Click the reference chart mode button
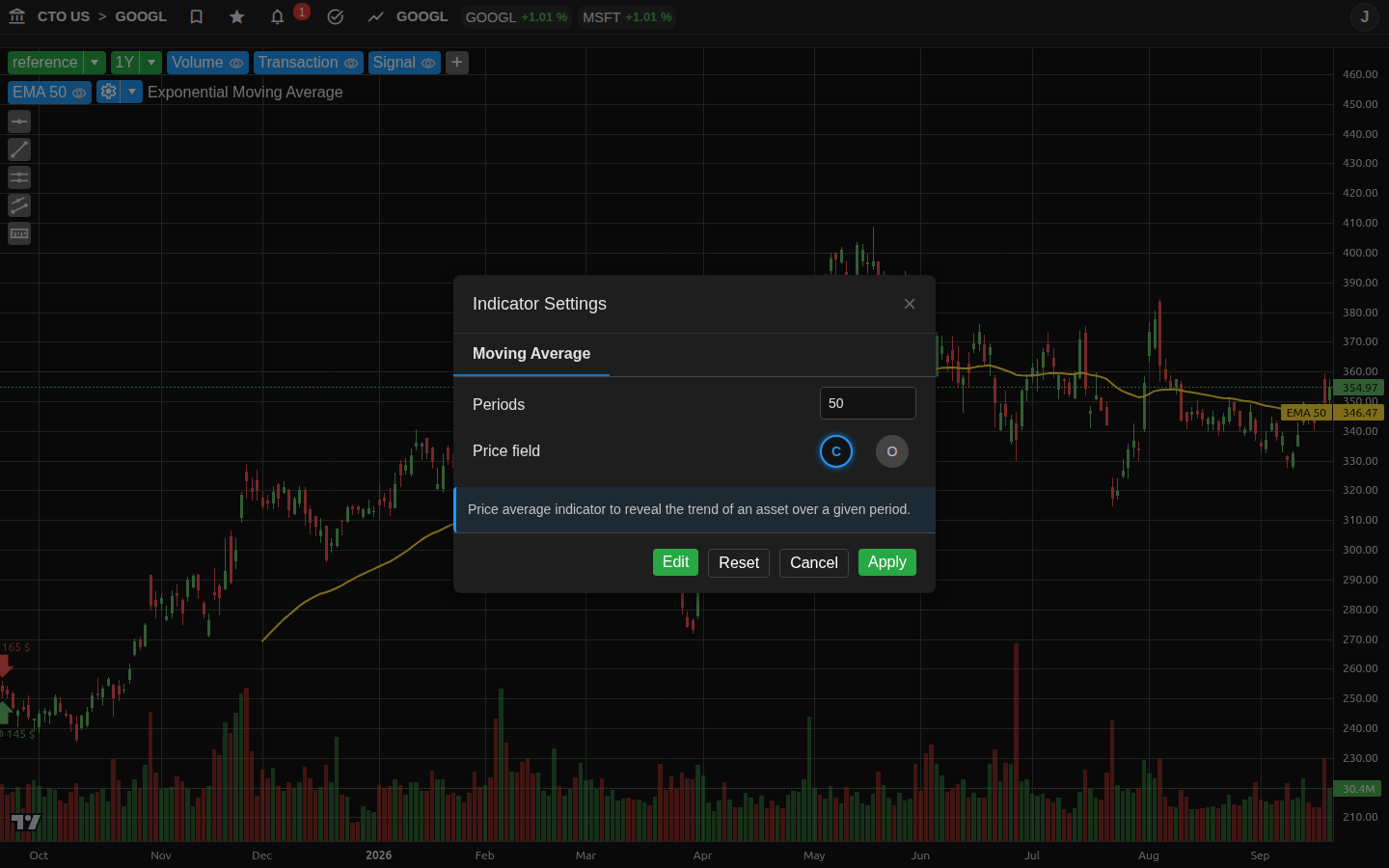The width and height of the screenshot is (1389, 868). click(x=45, y=63)
